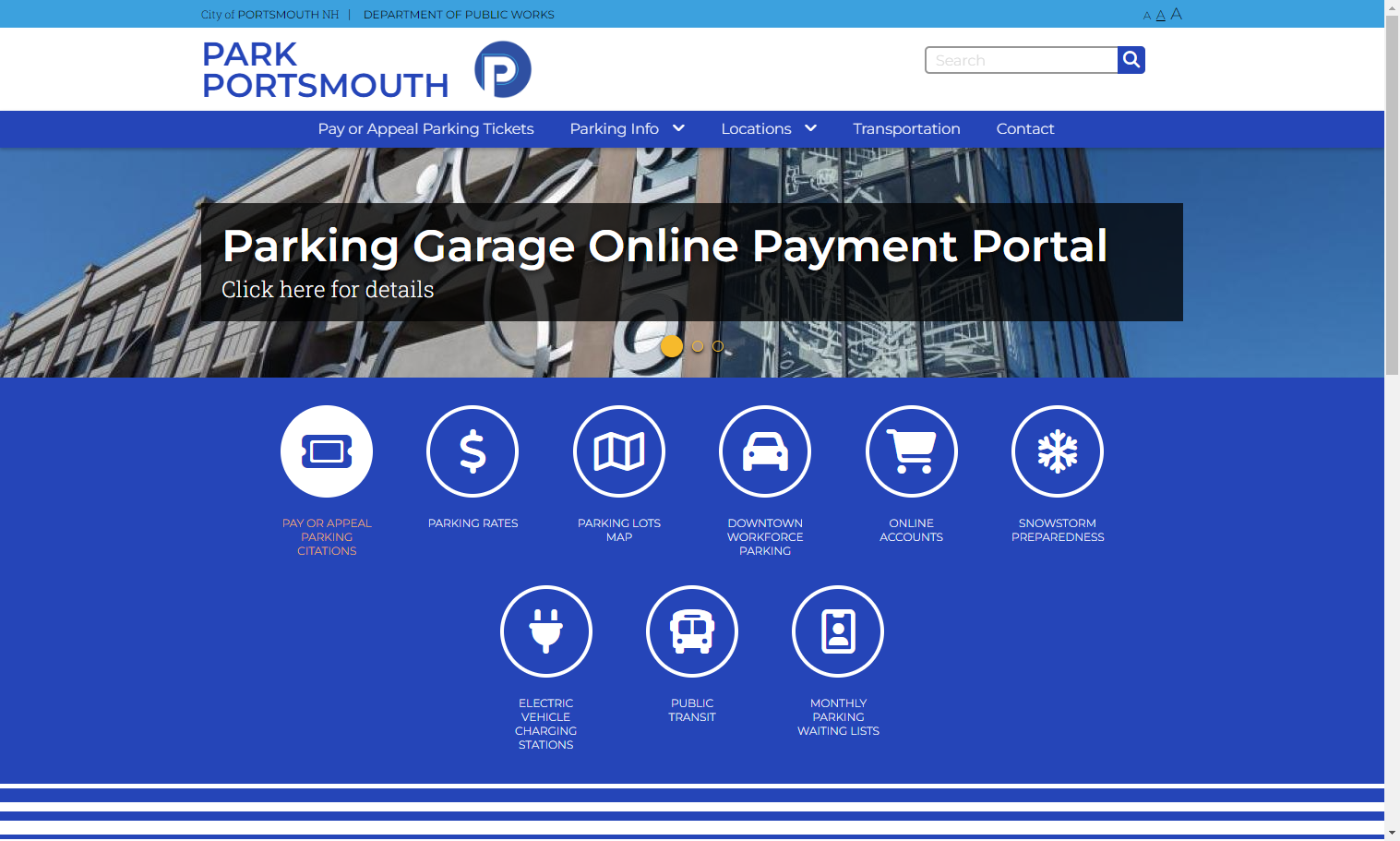
Task: Click the ticket icon for parking citations
Action: [x=327, y=451]
